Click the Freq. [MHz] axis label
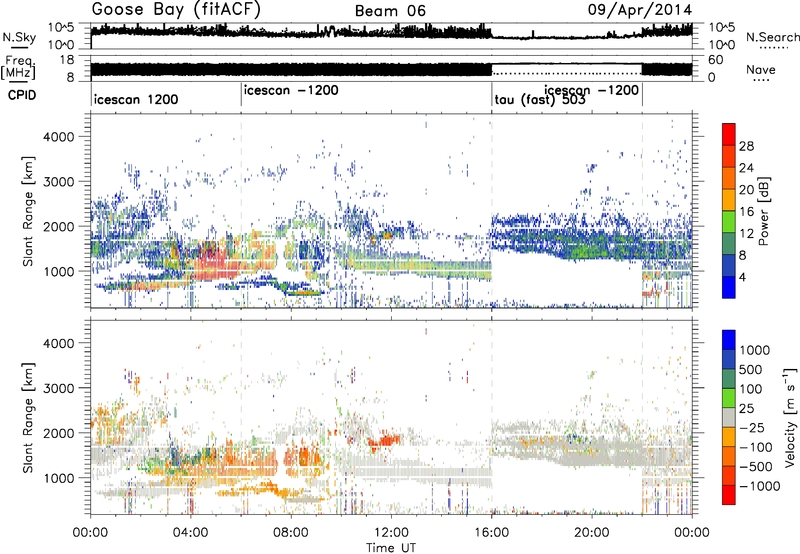Viewport: 800px width, 554px height. coord(19,67)
